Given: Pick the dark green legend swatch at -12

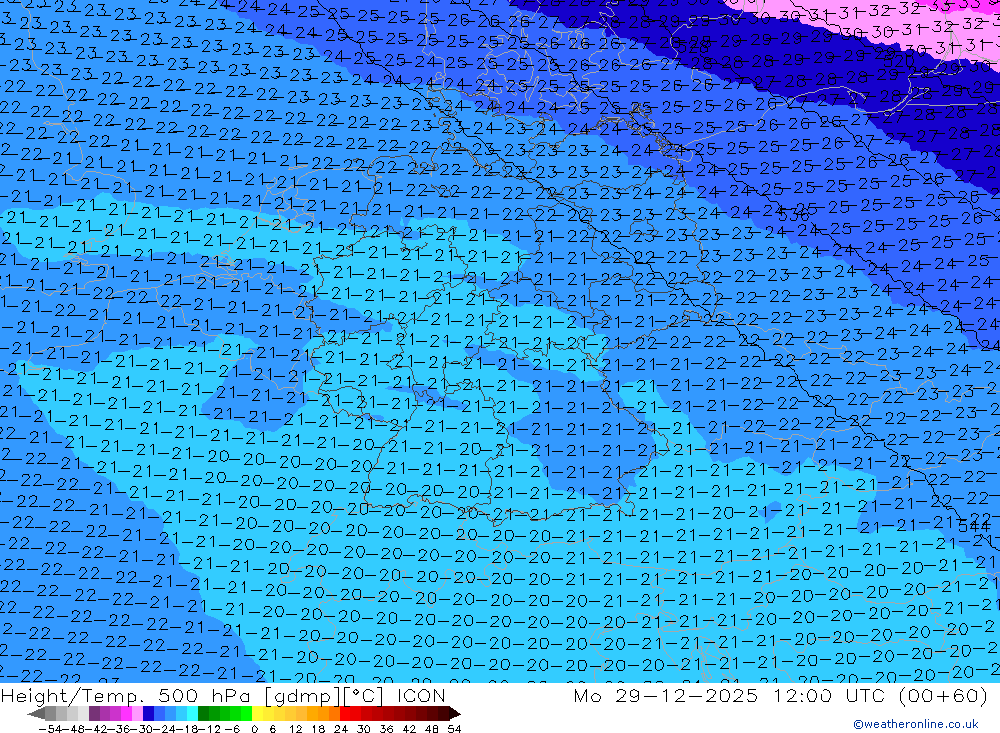Looking at the screenshot, I should [x=203, y=713].
